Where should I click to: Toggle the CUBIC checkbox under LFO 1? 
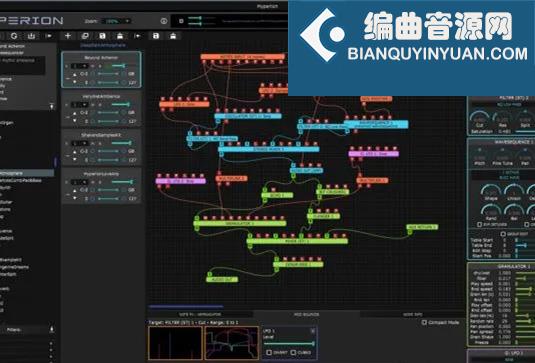click(x=293, y=352)
